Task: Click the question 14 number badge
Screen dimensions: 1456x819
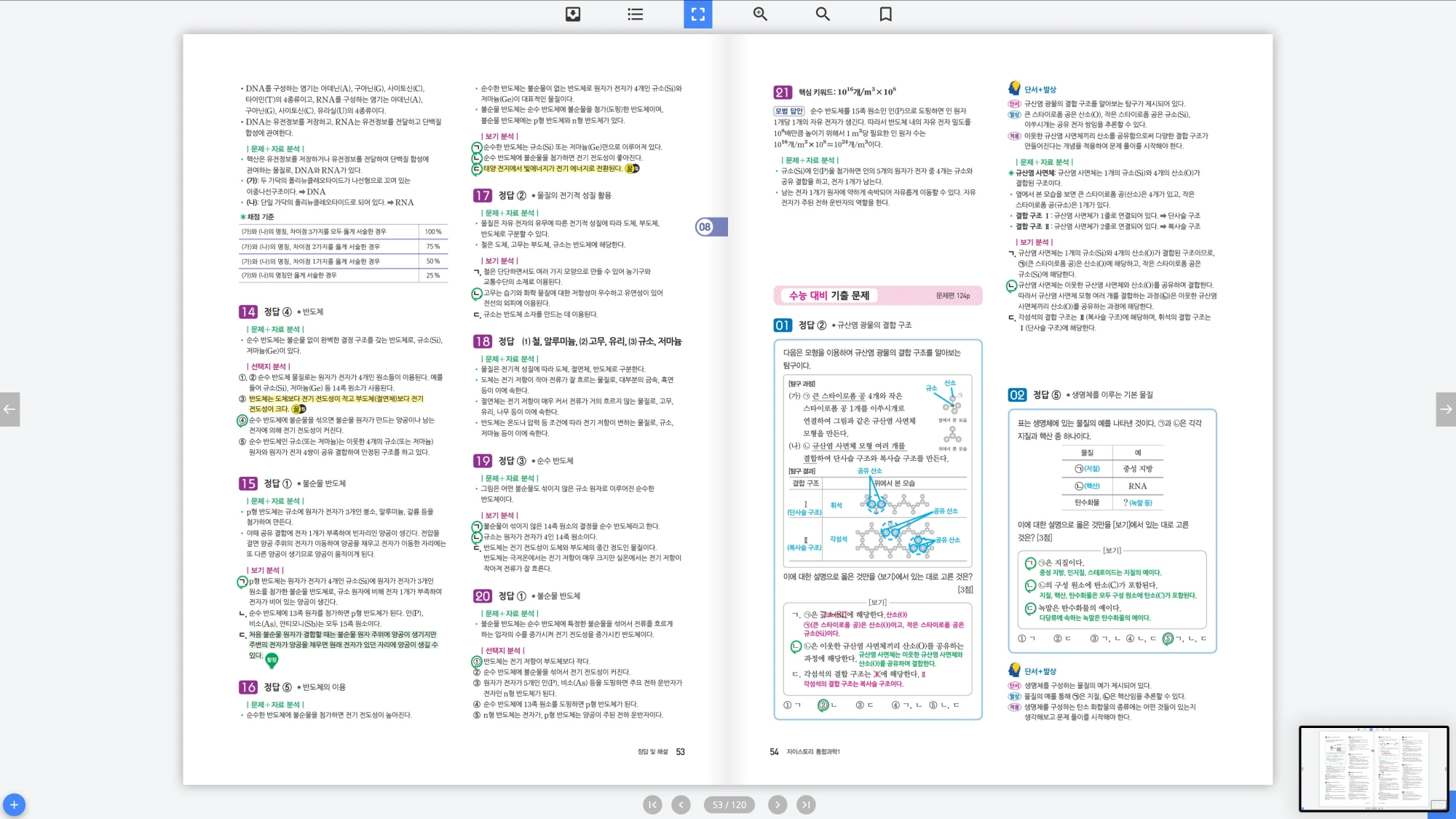Action: pos(248,312)
